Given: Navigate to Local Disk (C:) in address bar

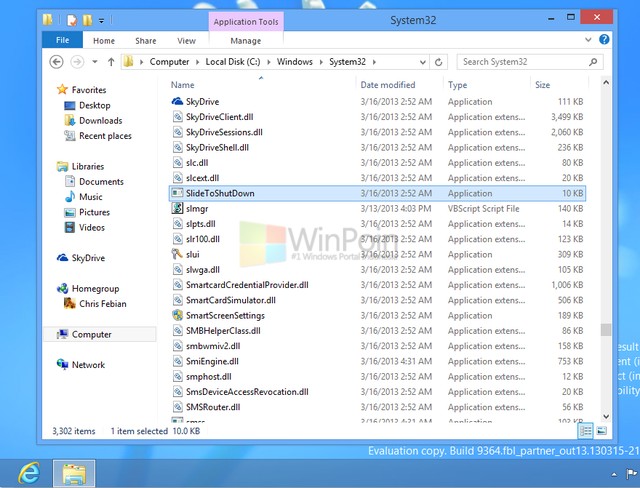Looking at the screenshot, I should 233,62.
